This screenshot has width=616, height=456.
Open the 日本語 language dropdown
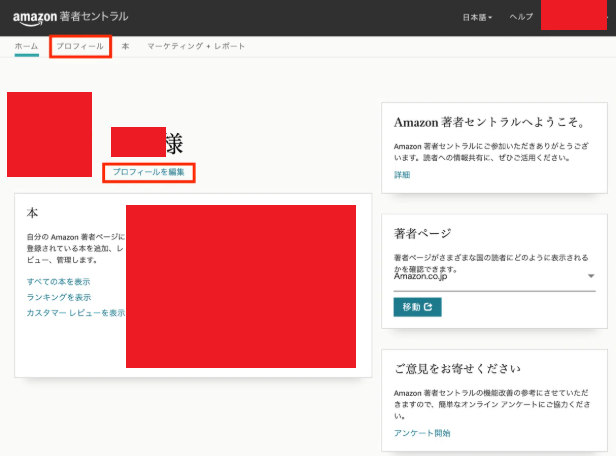coord(477,17)
